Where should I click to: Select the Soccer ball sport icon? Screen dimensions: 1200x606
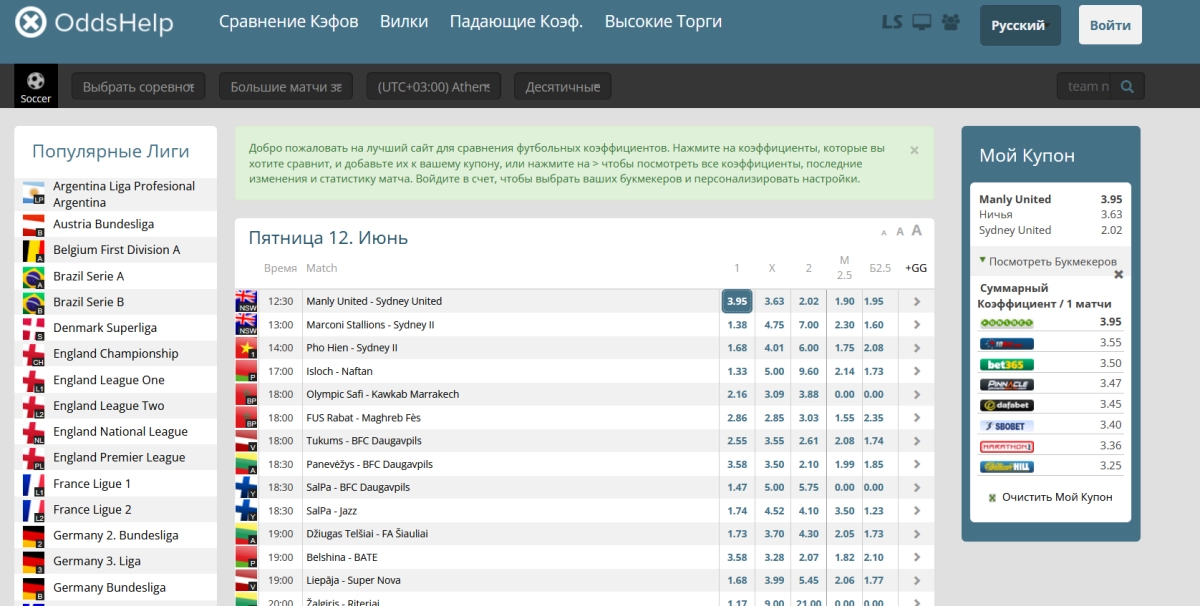point(36,86)
